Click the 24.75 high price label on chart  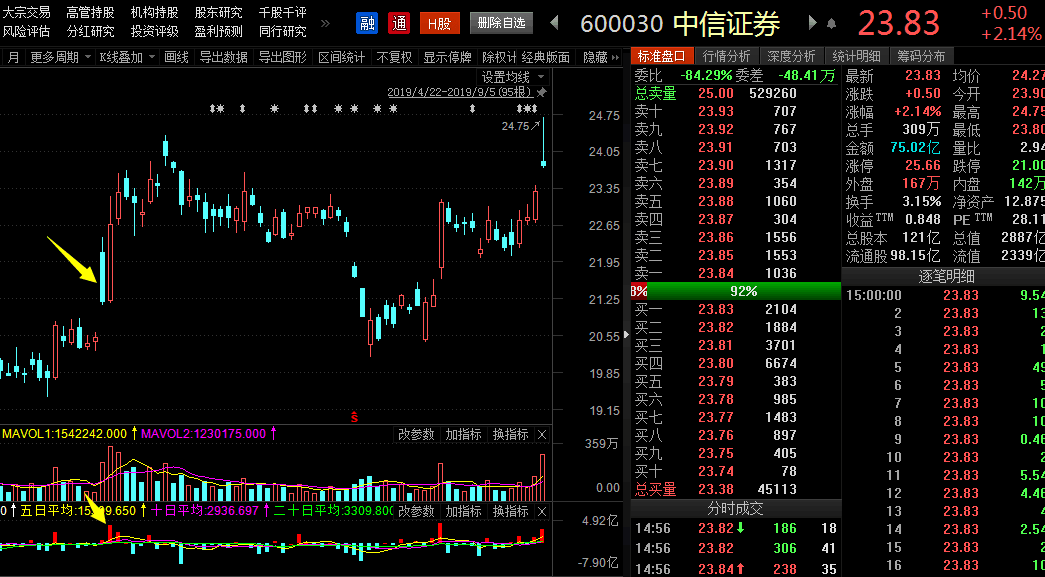point(515,126)
